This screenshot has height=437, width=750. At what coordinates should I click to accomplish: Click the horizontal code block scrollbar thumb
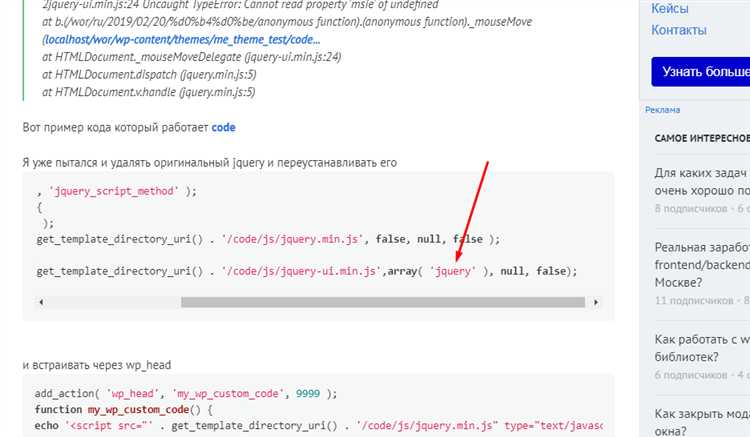[383, 302]
